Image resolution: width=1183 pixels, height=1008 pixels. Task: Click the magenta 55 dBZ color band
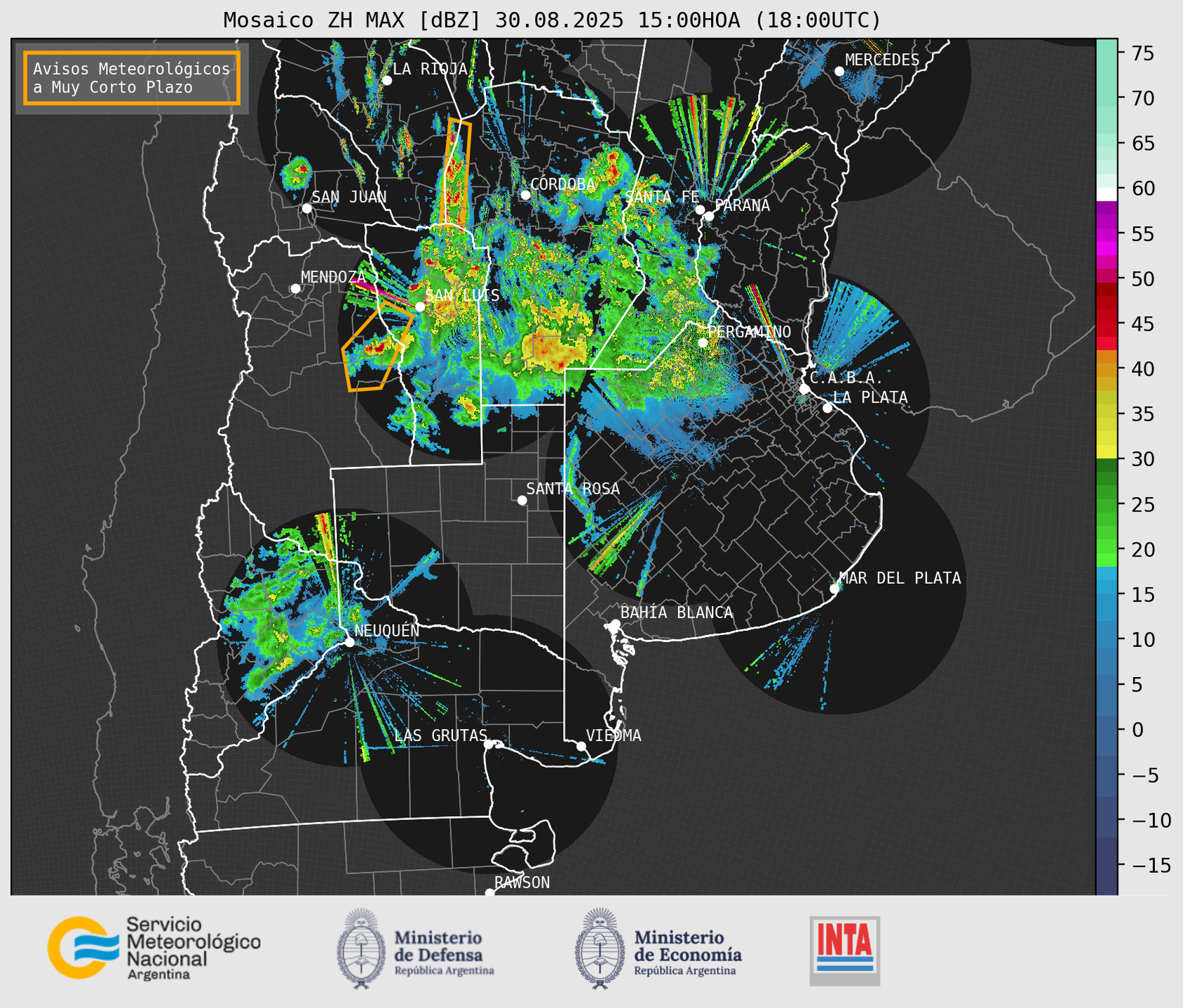(x=1107, y=234)
